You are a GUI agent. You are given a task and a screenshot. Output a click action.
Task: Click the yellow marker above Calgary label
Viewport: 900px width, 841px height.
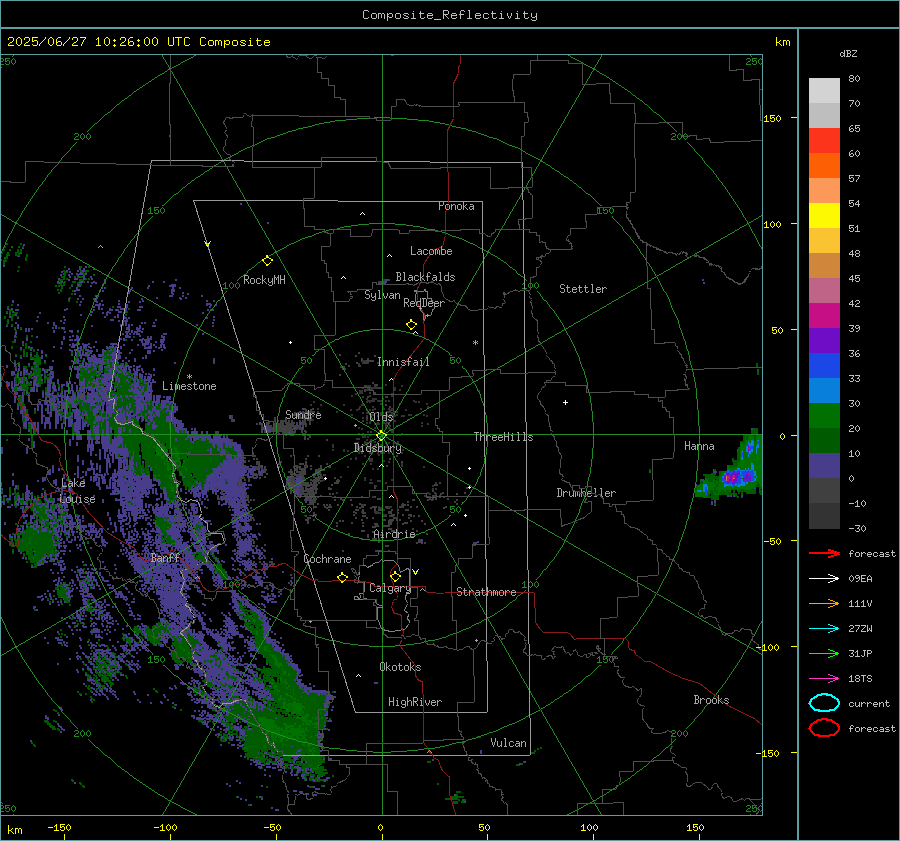[395, 576]
